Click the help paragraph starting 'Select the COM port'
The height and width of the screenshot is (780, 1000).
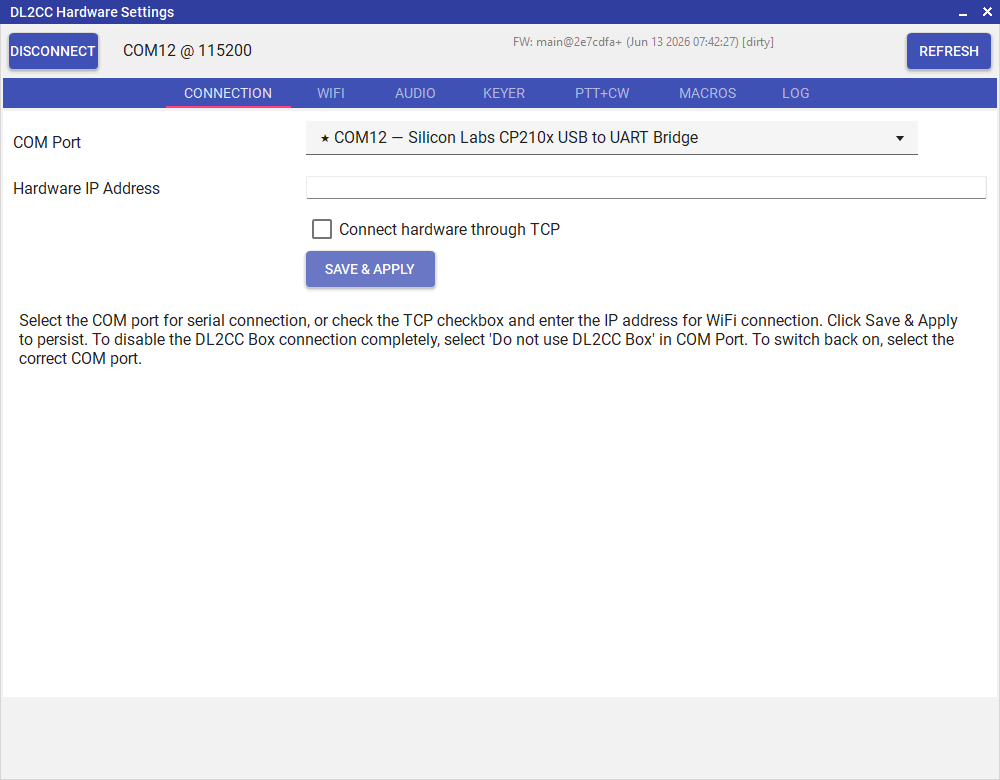tap(488, 339)
